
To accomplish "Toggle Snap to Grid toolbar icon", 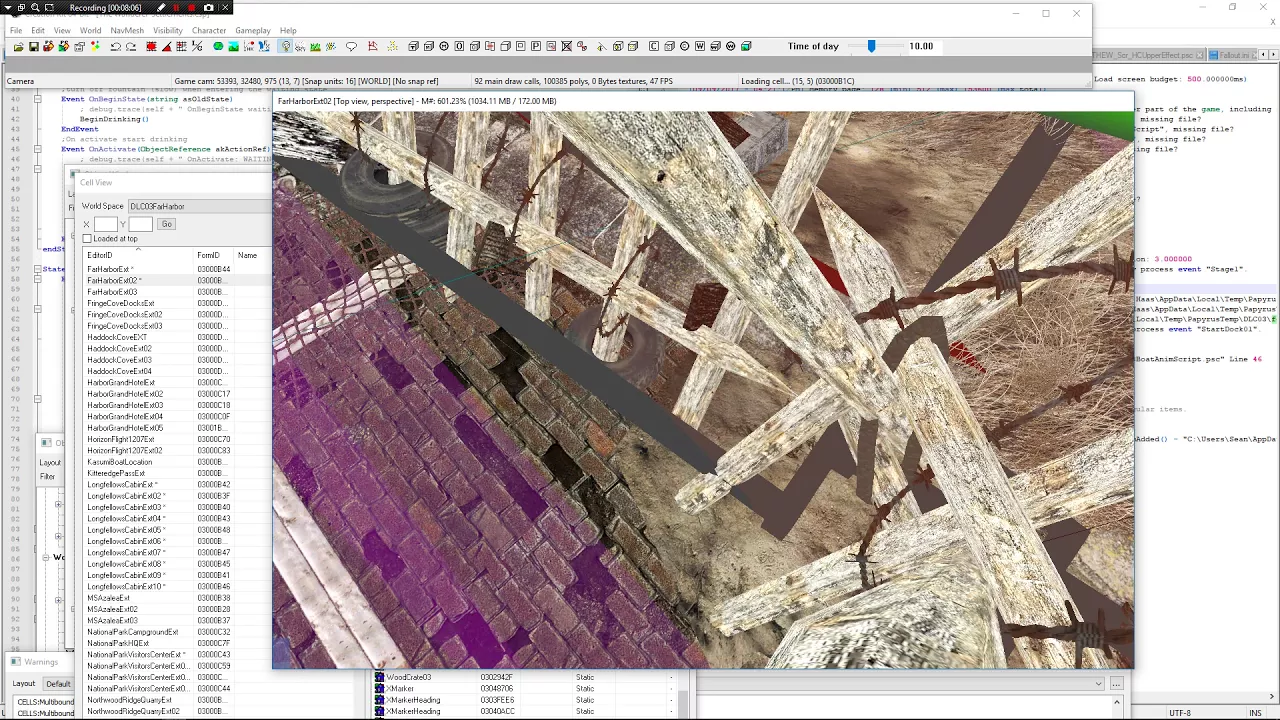I will (181, 46).
